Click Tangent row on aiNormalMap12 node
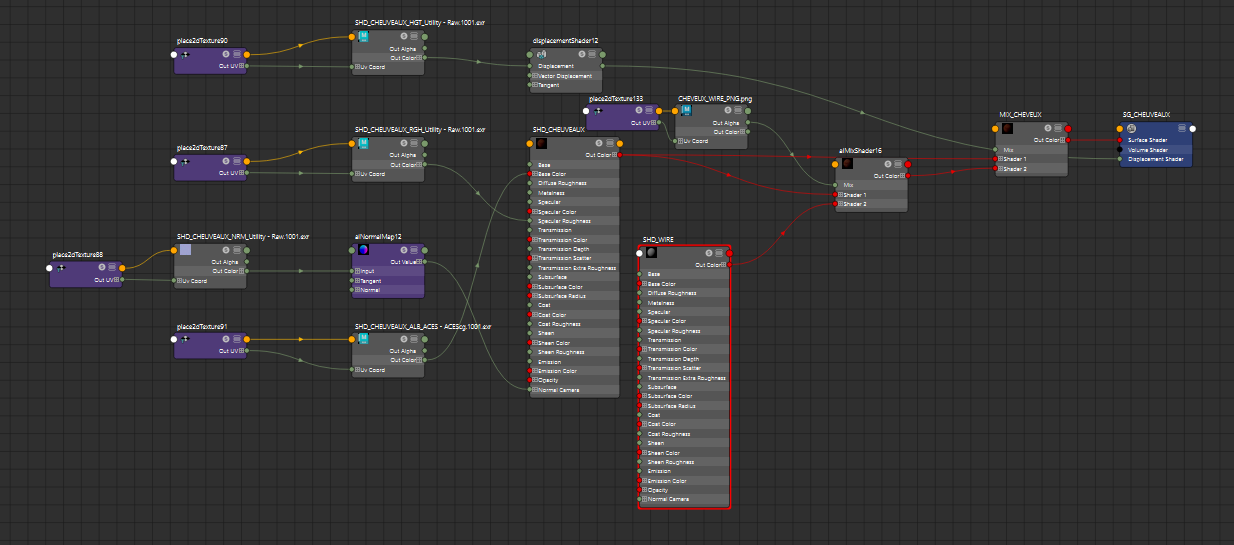The height and width of the screenshot is (545, 1234). (x=389, y=281)
